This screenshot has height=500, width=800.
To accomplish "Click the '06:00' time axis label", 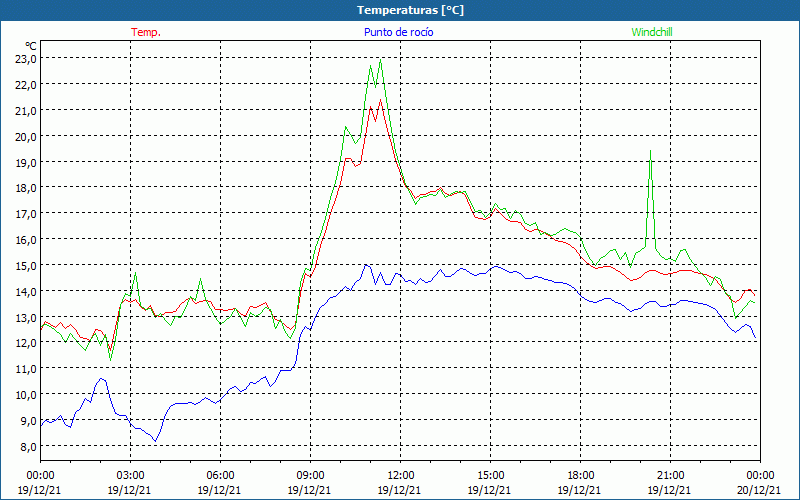I will pyautogui.click(x=220, y=476).
